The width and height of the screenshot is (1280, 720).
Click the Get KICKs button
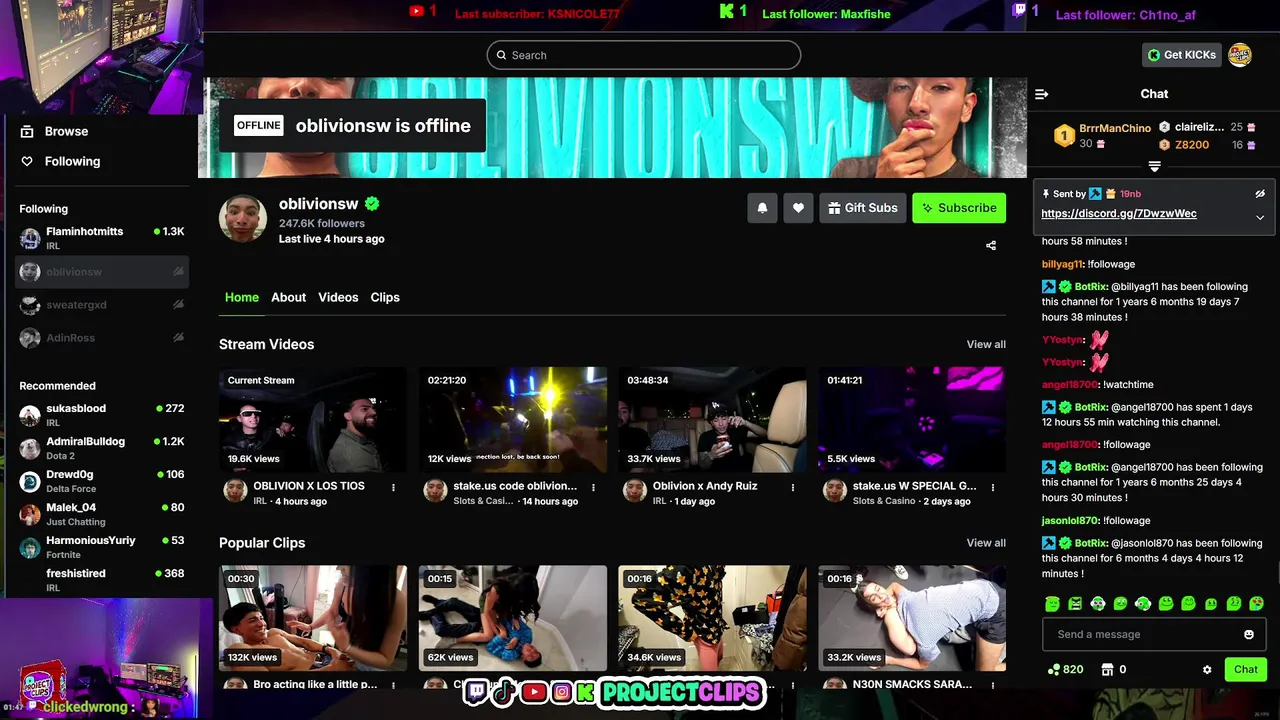[1181, 55]
